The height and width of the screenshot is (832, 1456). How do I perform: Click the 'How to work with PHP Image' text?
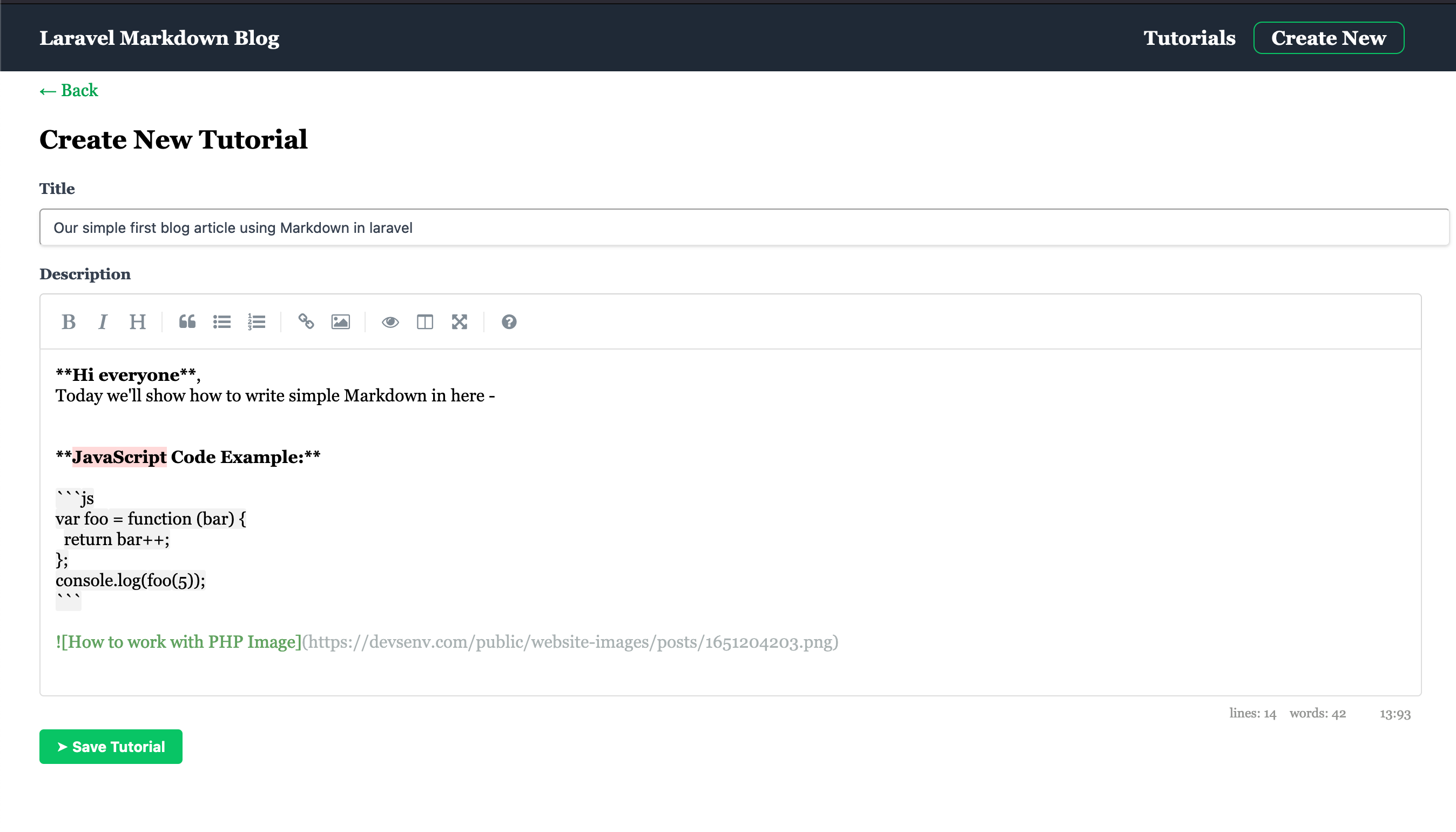click(181, 642)
